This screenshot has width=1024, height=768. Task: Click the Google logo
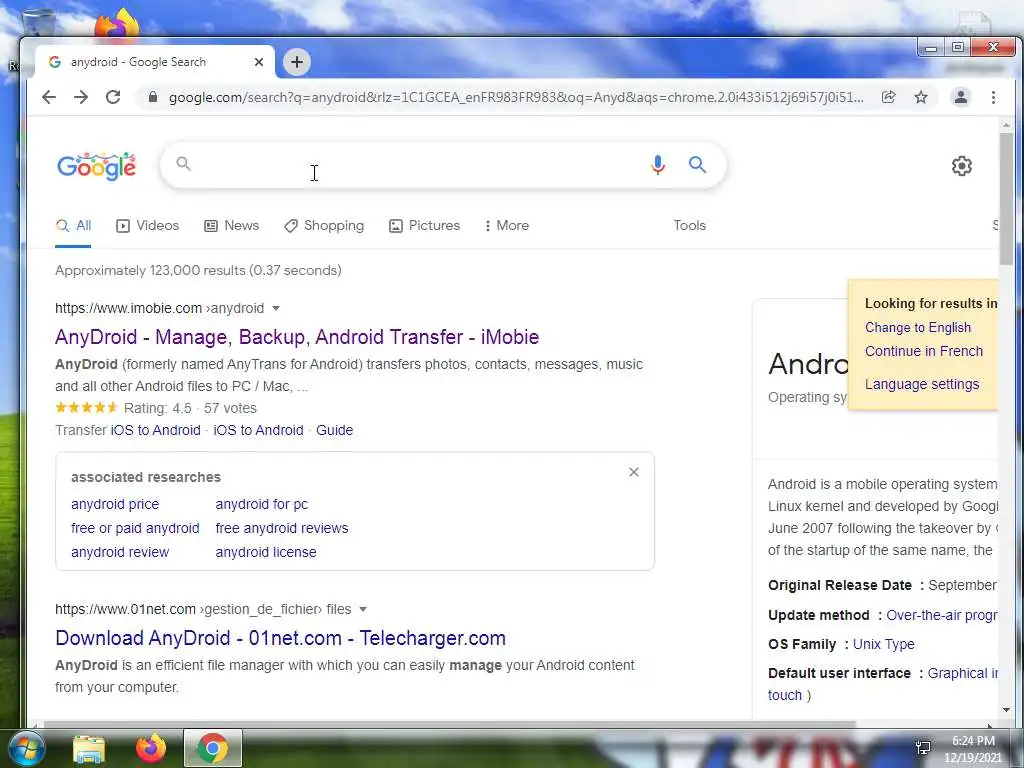pyautogui.click(x=97, y=166)
